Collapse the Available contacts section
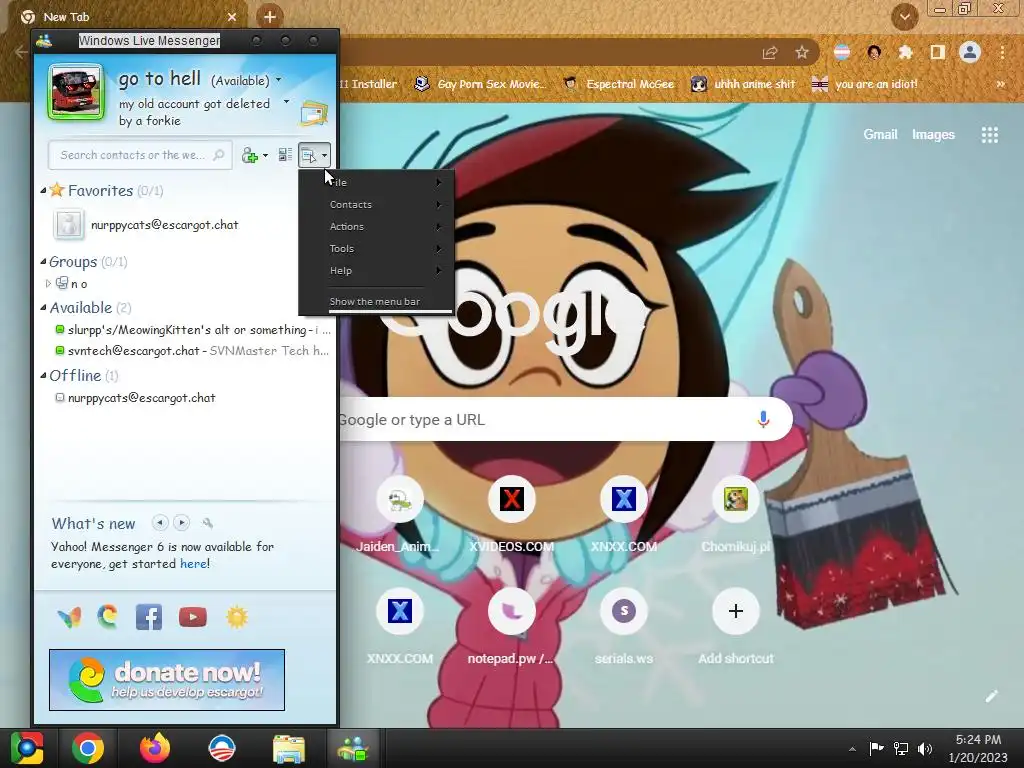Screen dimensions: 1024x768 pos(43,308)
